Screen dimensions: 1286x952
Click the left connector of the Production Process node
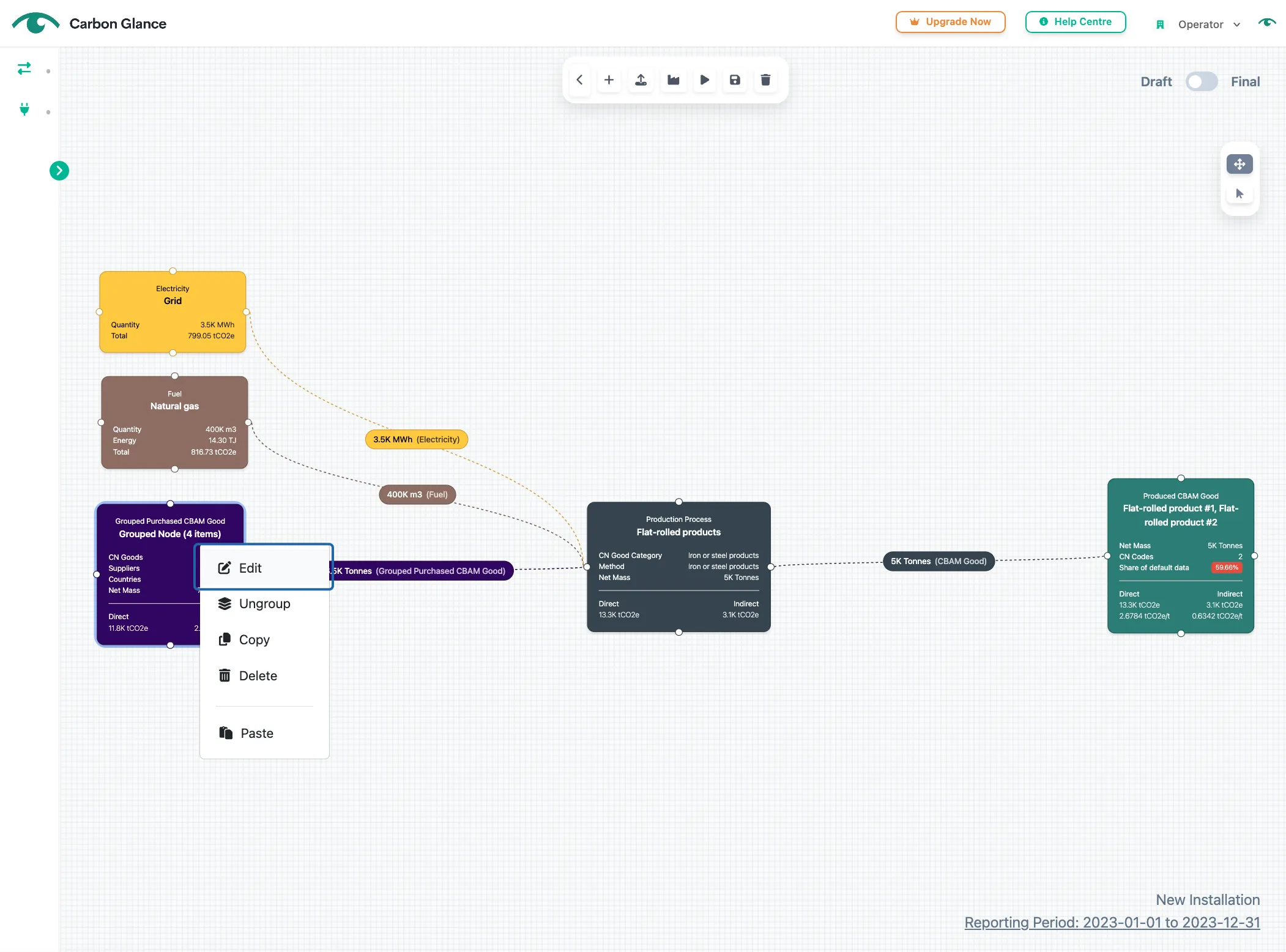[x=587, y=567]
